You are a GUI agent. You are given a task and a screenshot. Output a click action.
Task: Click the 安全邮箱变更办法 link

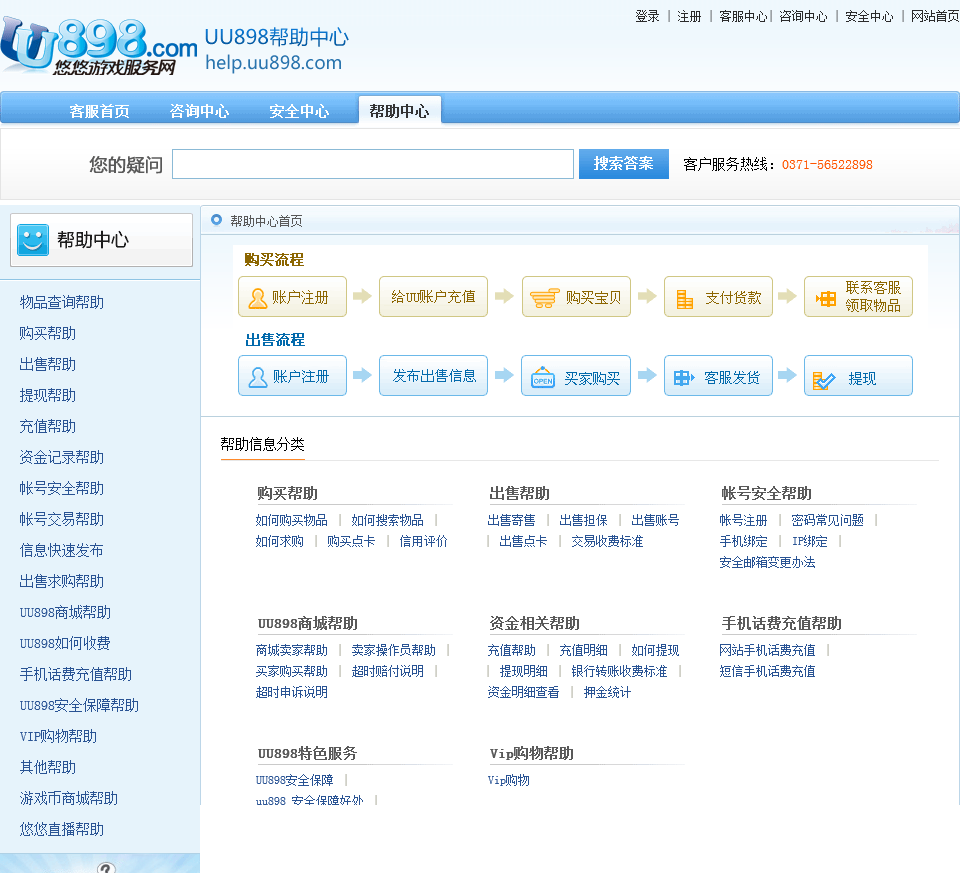click(767, 562)
